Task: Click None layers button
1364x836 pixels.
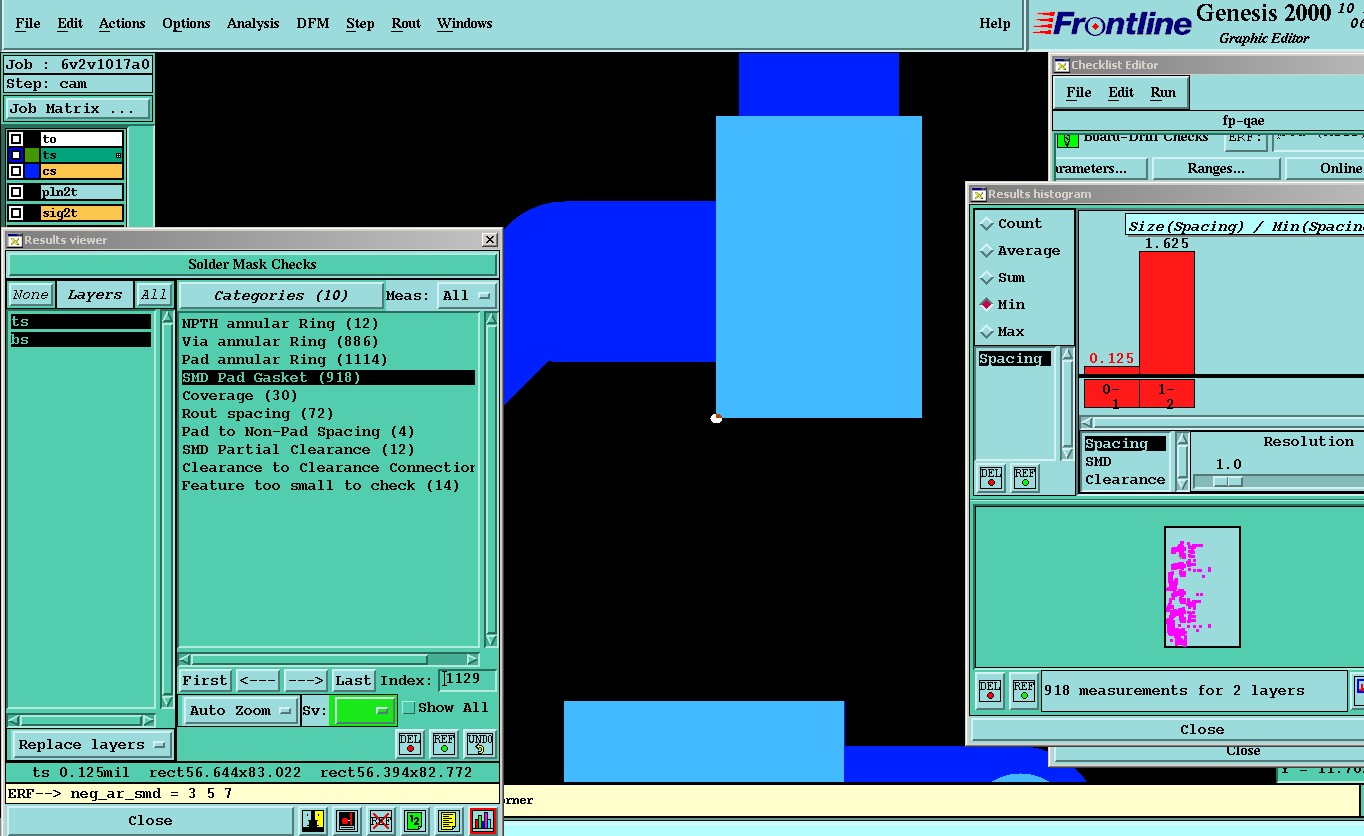Action: 30,295
